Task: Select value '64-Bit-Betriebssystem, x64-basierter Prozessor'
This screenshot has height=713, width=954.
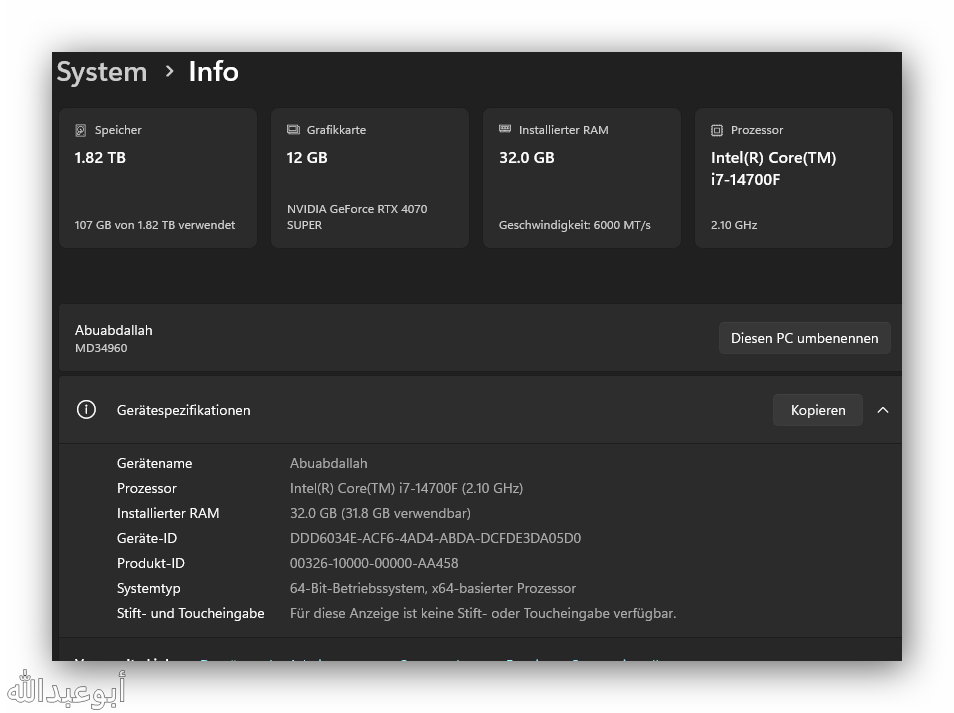Action: [x=433, y=588]
